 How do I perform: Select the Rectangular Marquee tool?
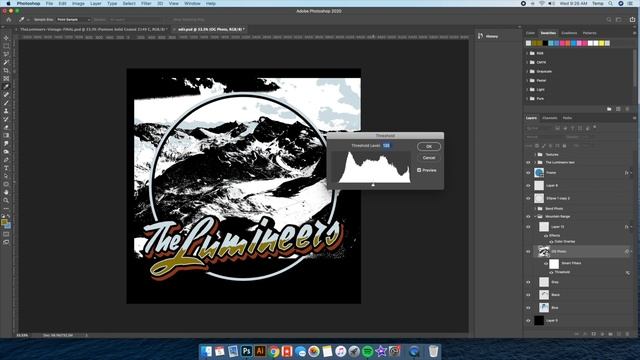[6, 46]
